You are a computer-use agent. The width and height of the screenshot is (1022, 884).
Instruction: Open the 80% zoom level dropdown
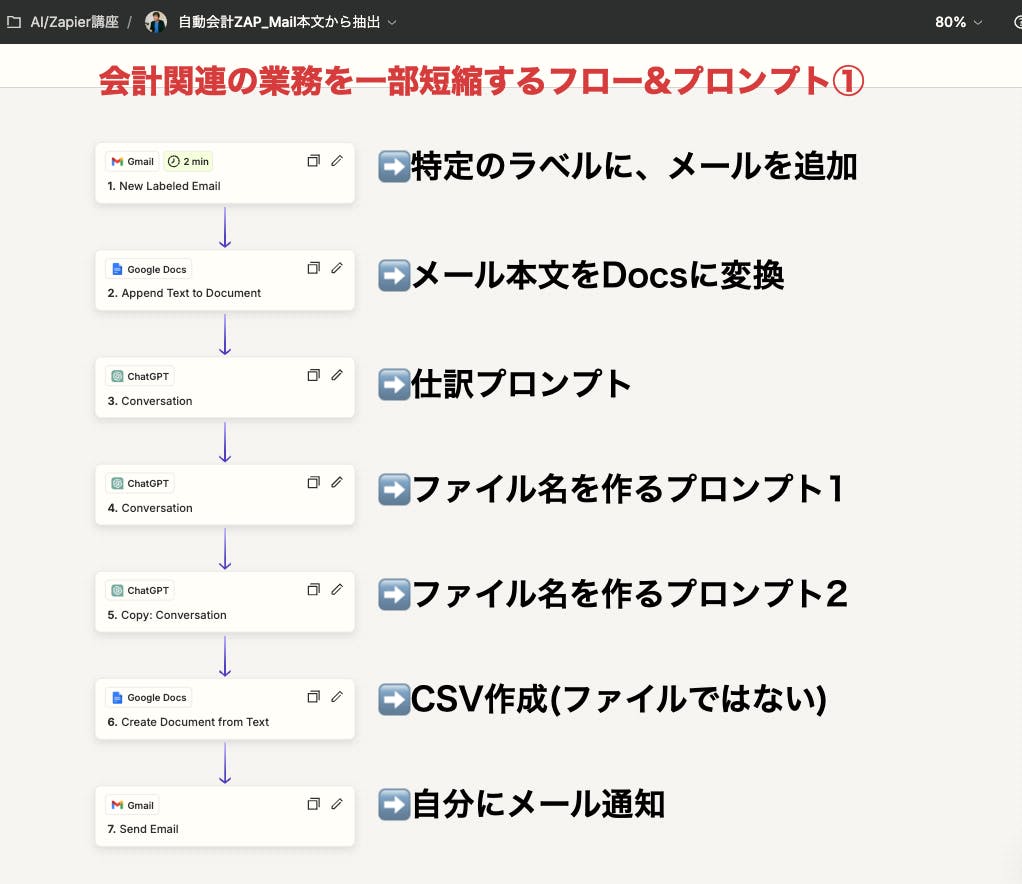(958, 22)
